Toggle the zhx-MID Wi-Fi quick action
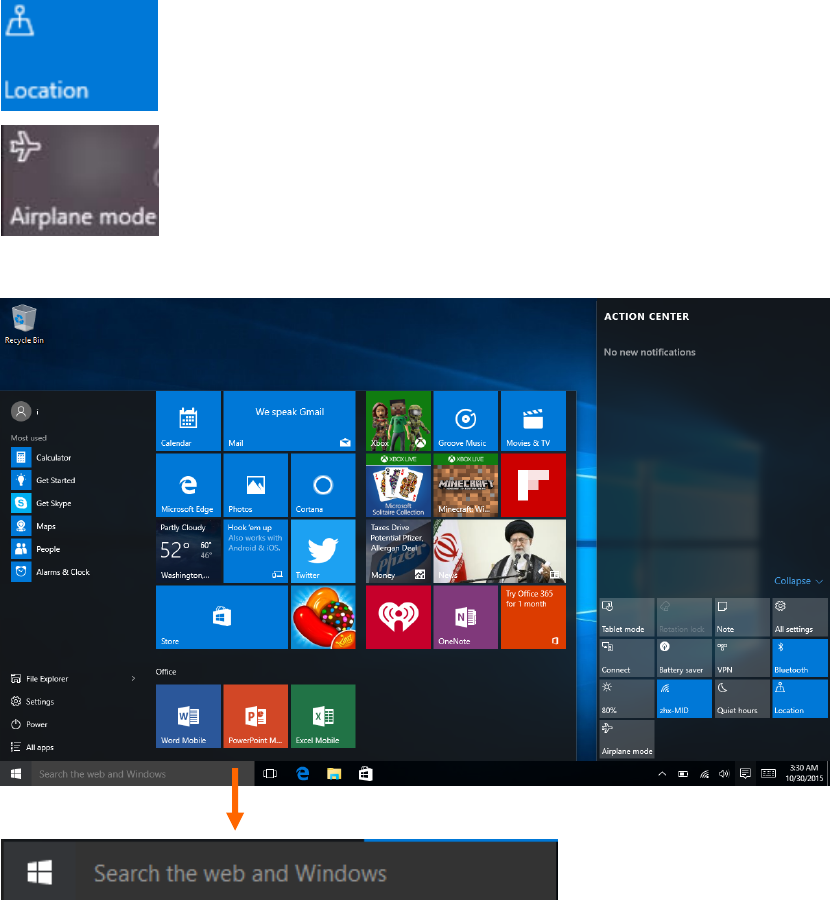This screenshot has width=830, height=900. coord(684,699)
